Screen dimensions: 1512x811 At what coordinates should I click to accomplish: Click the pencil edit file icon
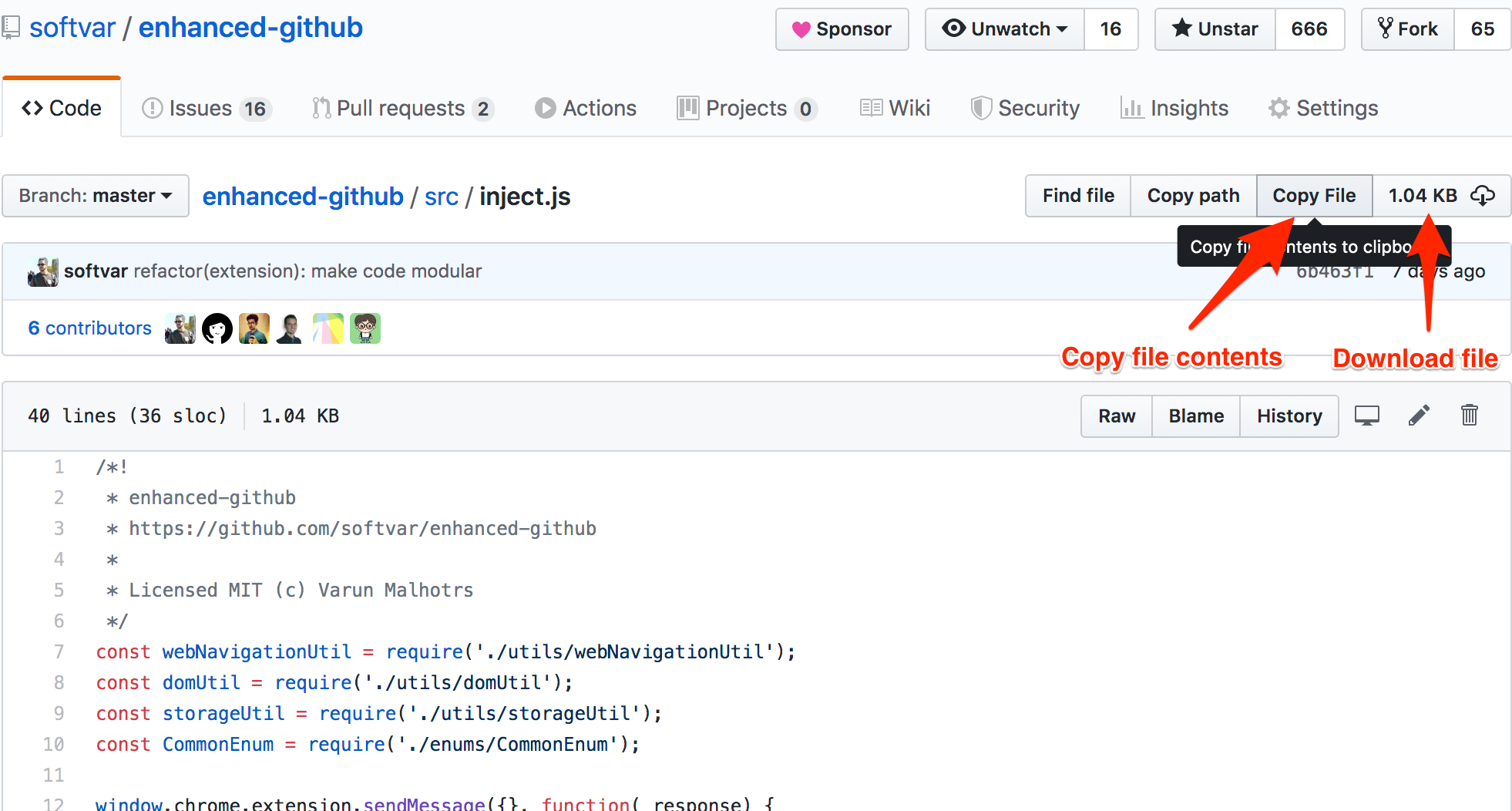(x=1419, y=416)
